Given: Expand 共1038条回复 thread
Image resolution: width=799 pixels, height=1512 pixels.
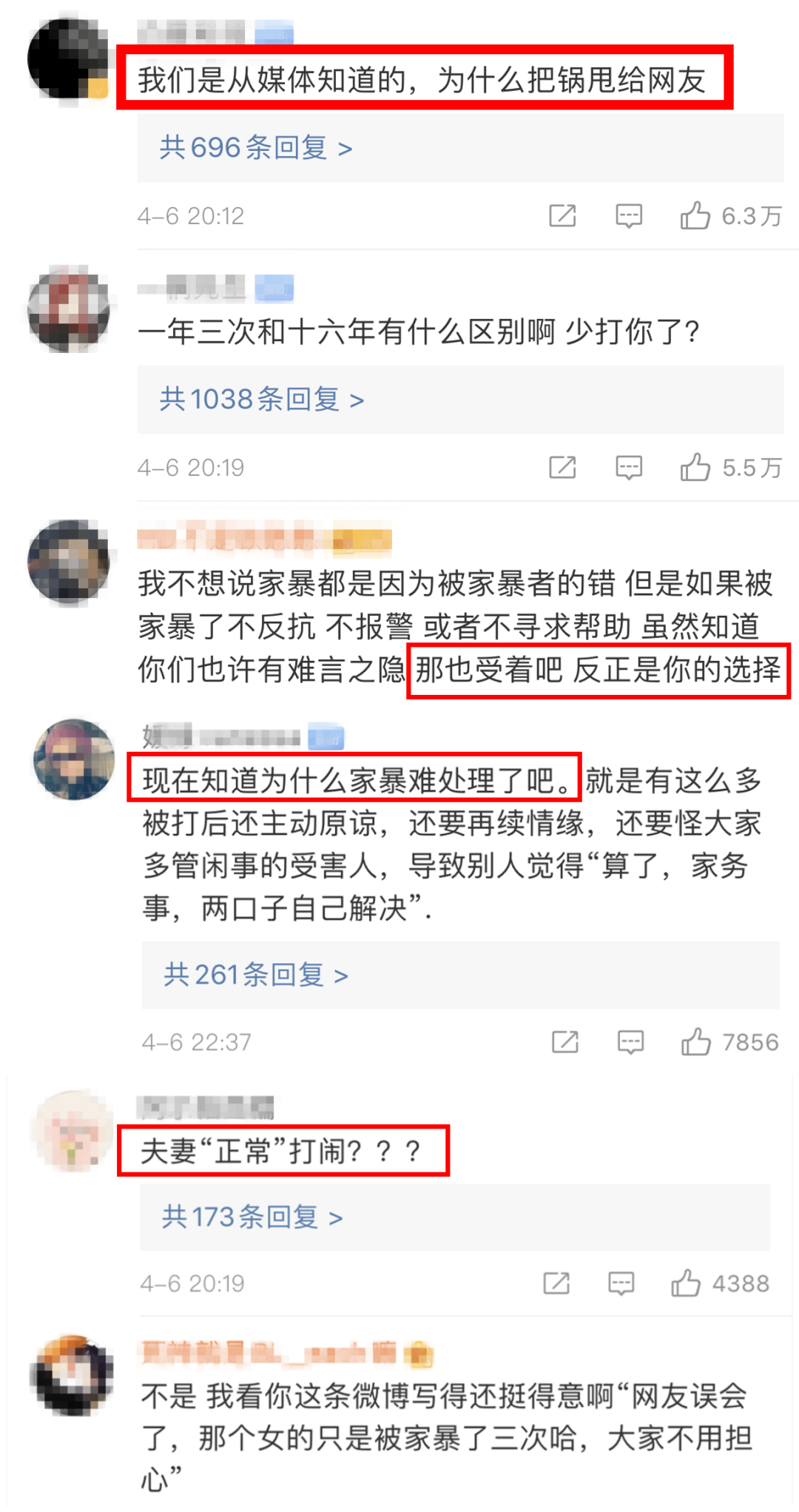Looking at the screenshot, I should click(262, 400).
